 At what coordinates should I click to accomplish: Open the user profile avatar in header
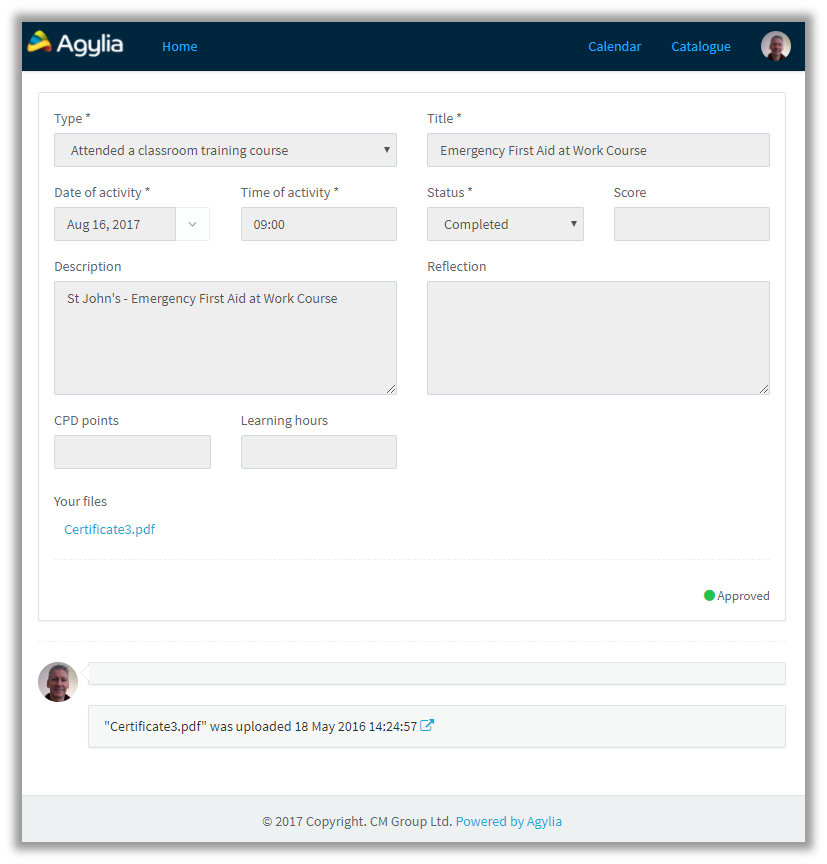[x=775, y=46]
